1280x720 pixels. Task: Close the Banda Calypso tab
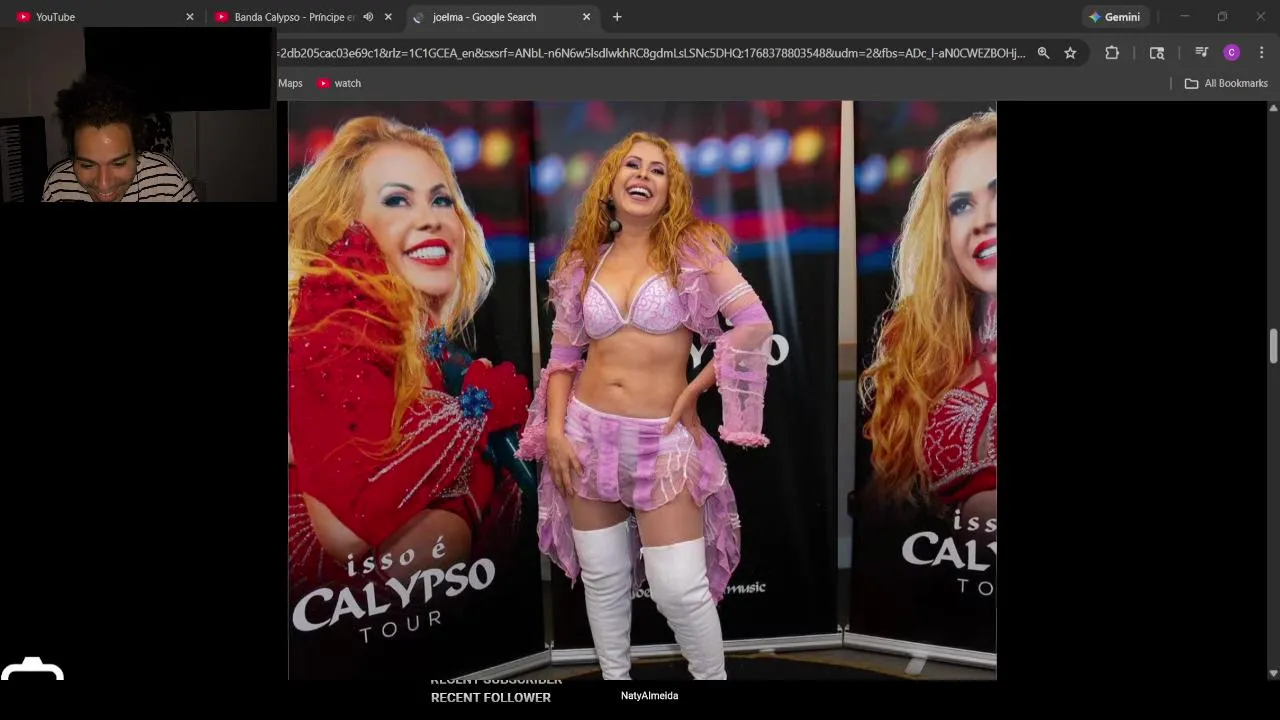coord(388,17)
